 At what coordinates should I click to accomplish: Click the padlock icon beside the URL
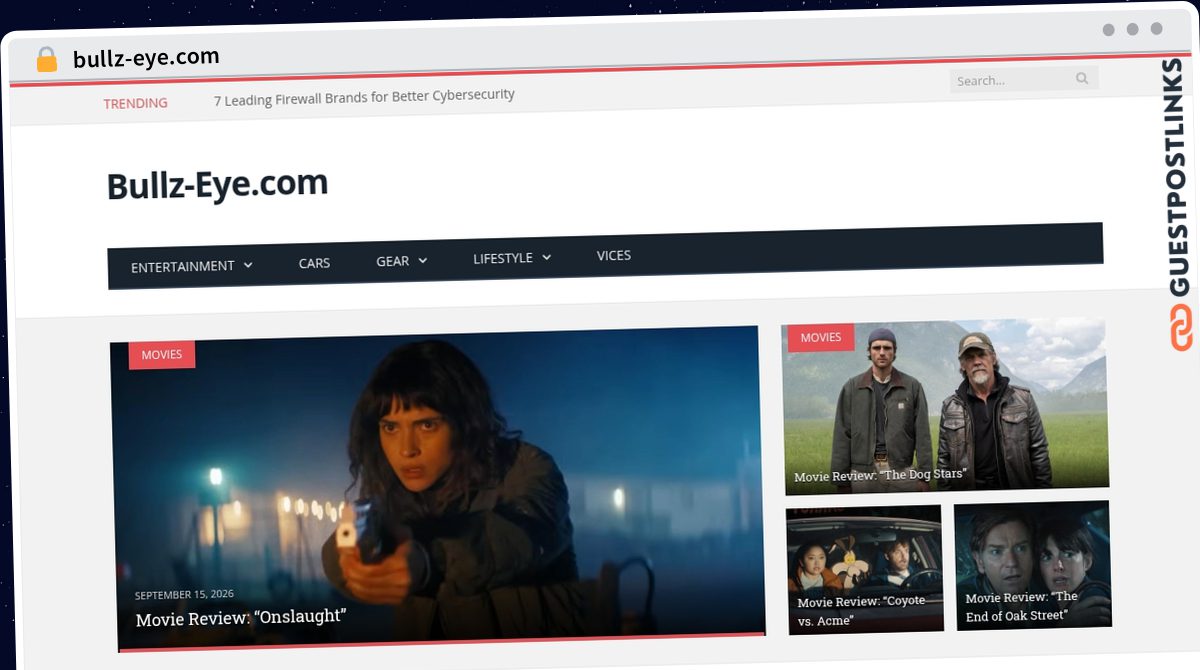pyautogui.click(x=46, y=60)
